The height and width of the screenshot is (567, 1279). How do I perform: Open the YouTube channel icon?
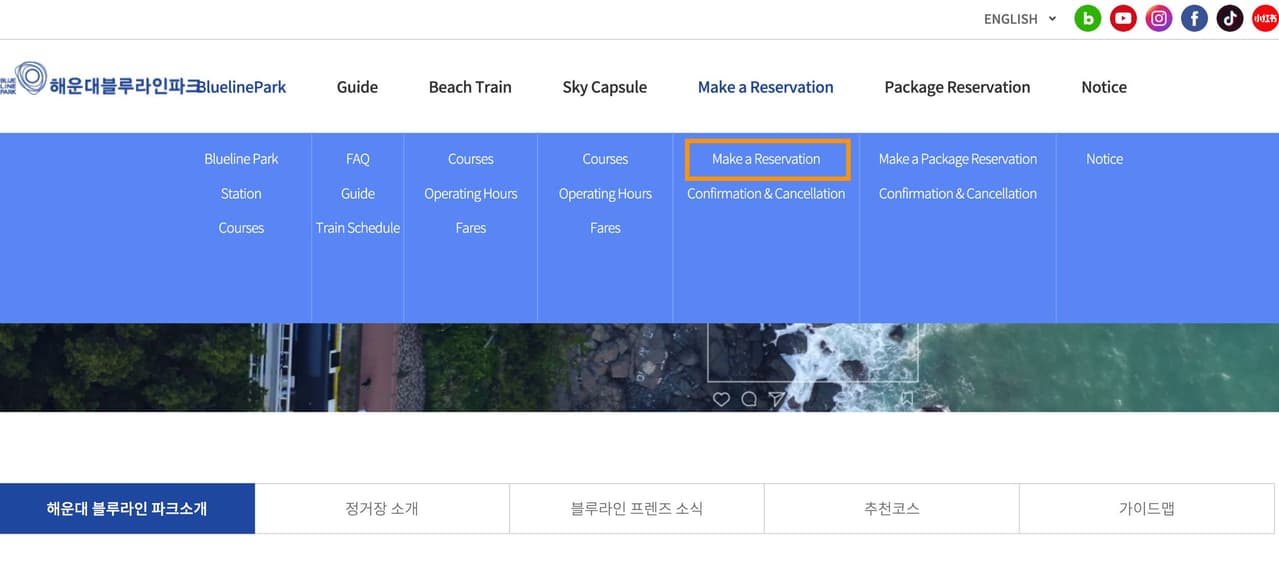click(x=1123, y=18)
